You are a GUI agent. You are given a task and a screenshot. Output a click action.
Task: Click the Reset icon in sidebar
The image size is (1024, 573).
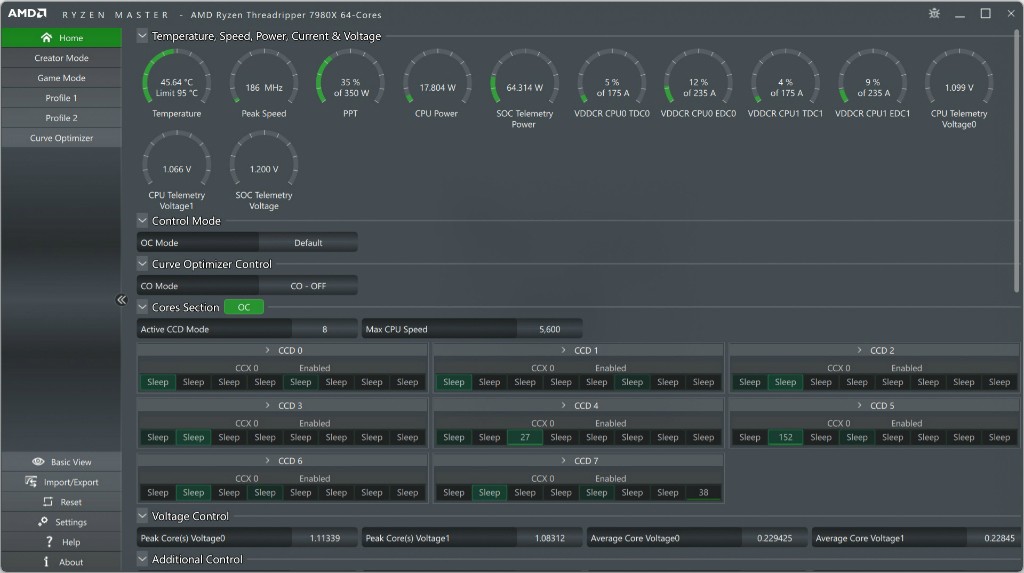pos(47,502)
